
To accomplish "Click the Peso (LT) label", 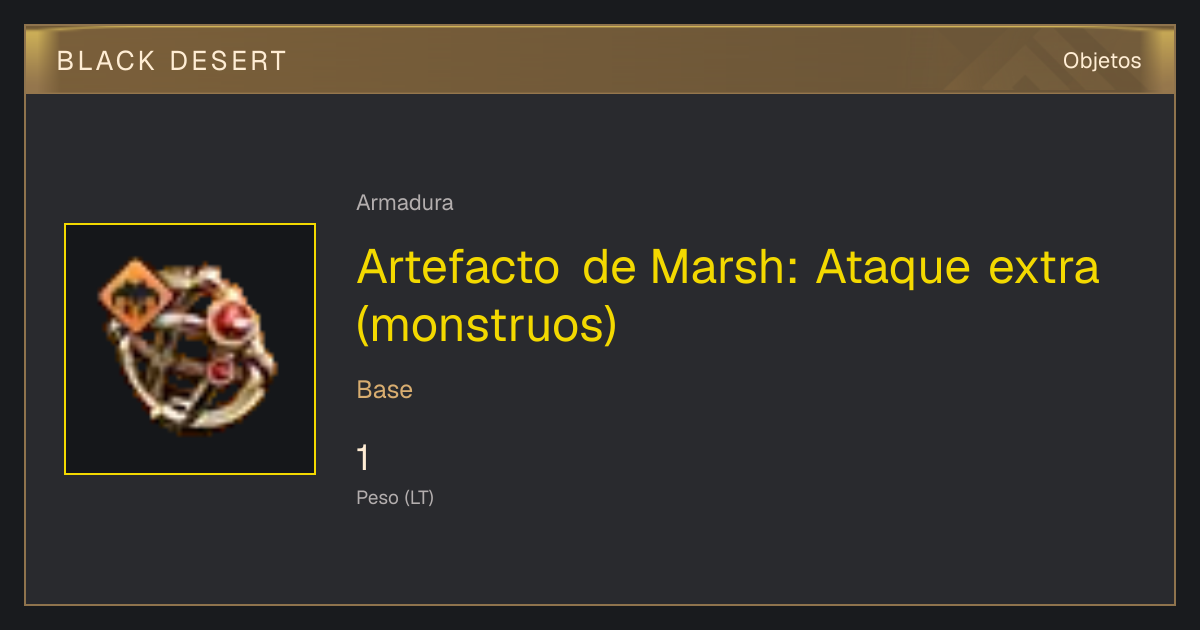I will pyautogui.click(x=395, y=497).
